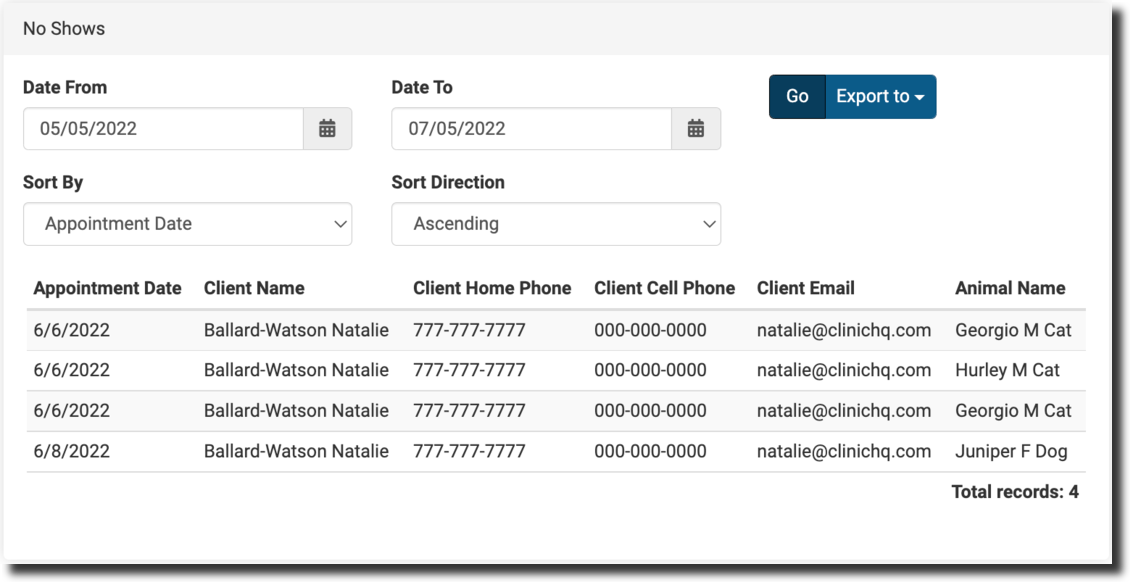Click the Animal Name column header

point(1010,288)
